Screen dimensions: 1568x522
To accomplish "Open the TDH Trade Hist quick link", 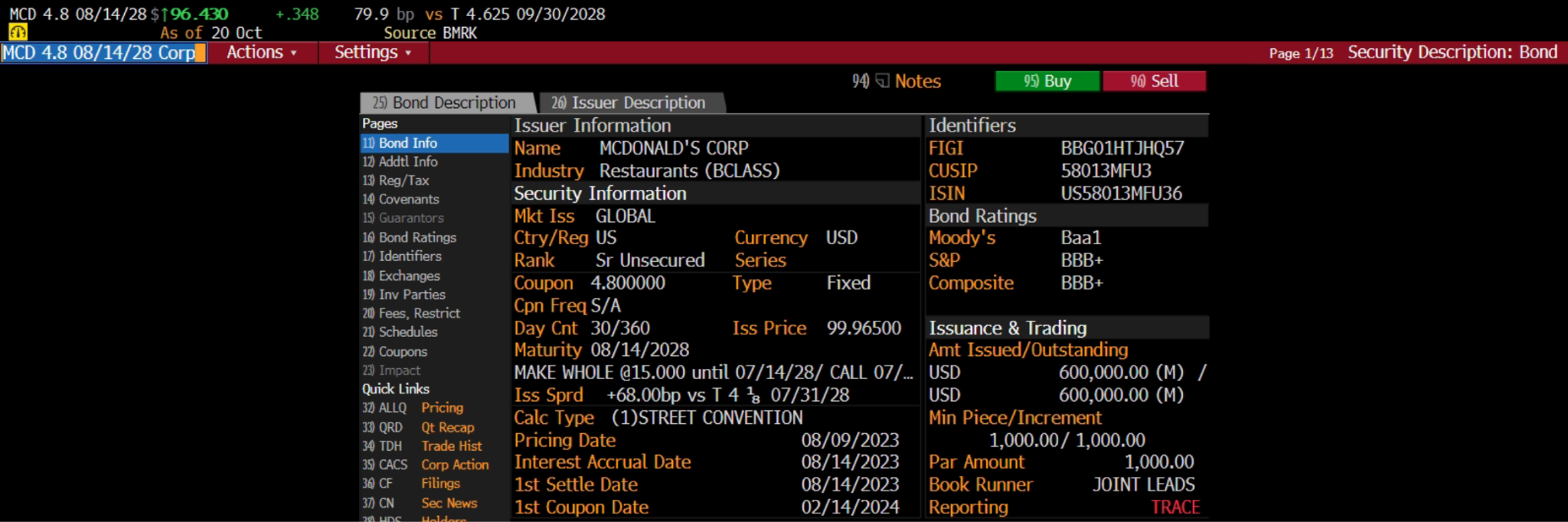I will point(422,446).
